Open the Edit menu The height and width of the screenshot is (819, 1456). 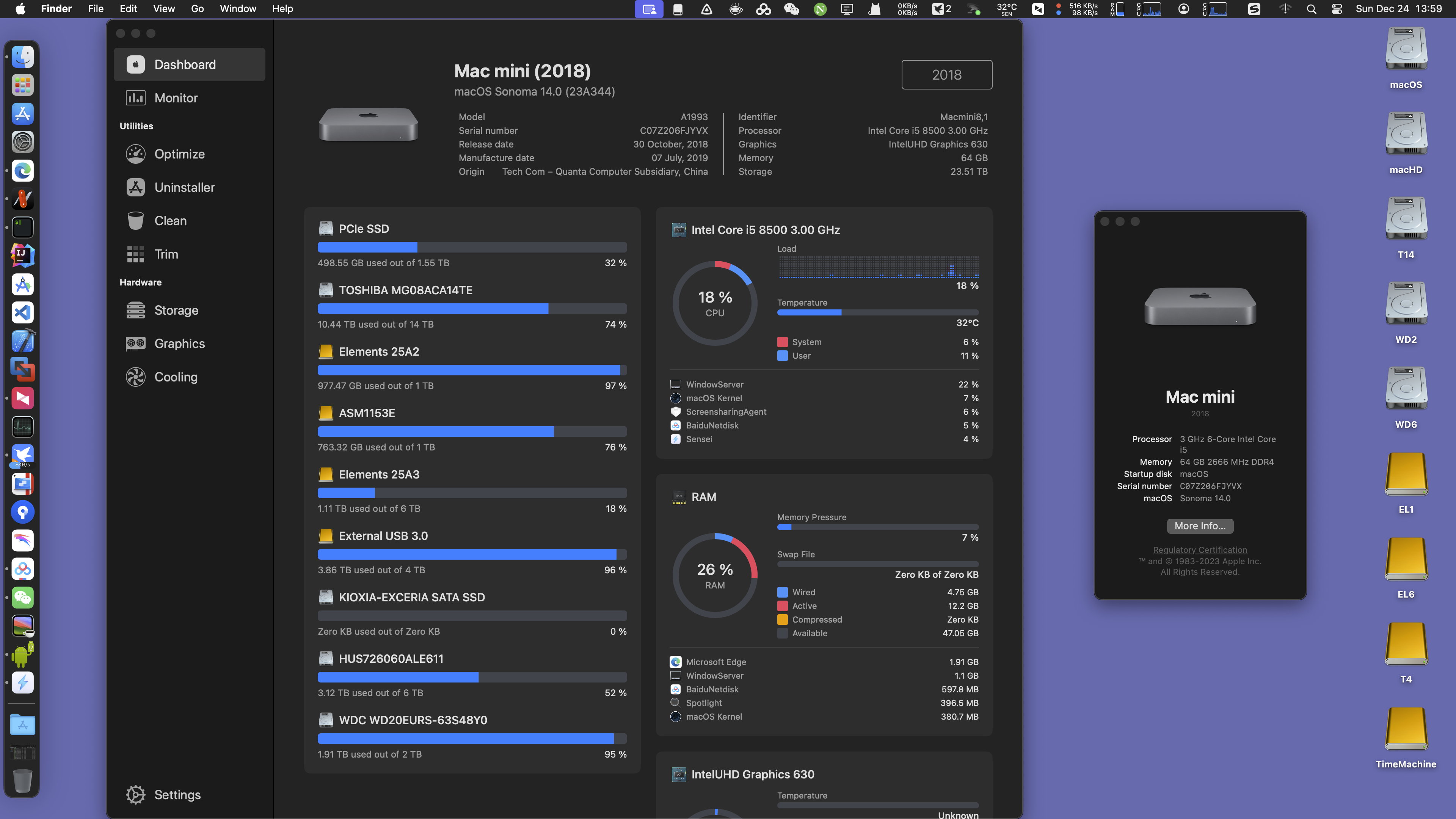click(128, 8)
